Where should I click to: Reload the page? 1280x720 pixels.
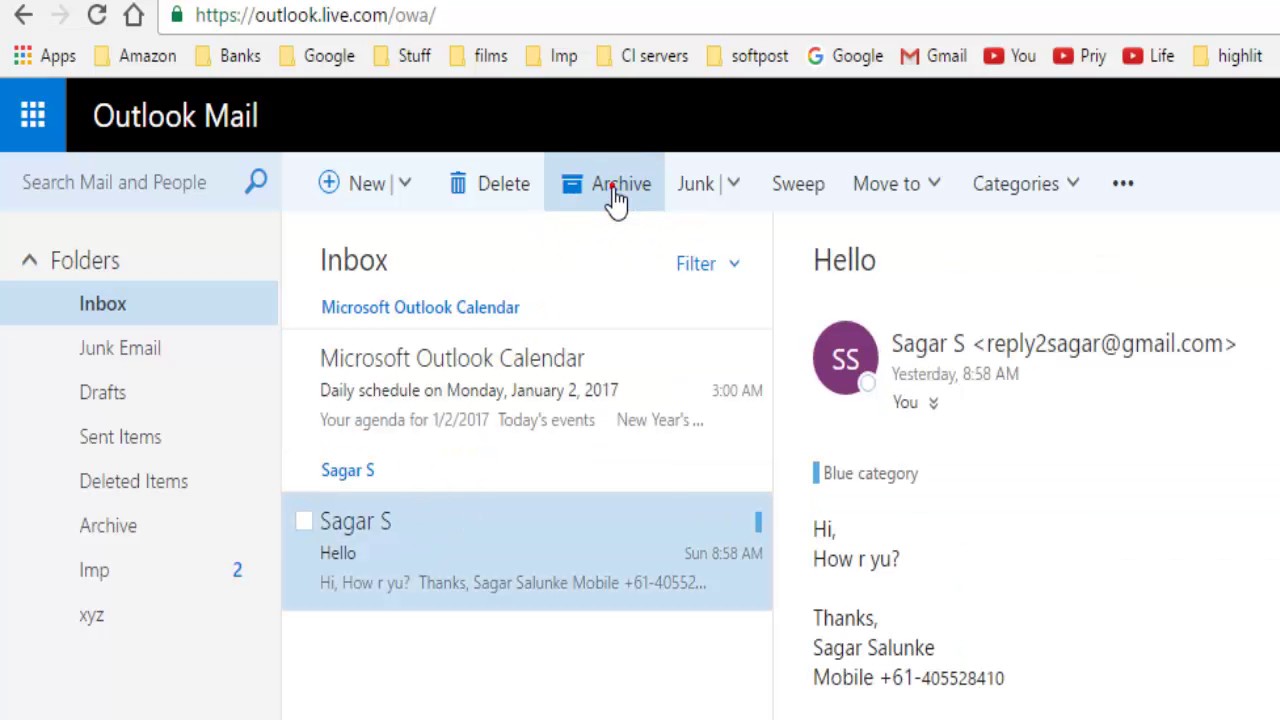(x=97, y=15)
